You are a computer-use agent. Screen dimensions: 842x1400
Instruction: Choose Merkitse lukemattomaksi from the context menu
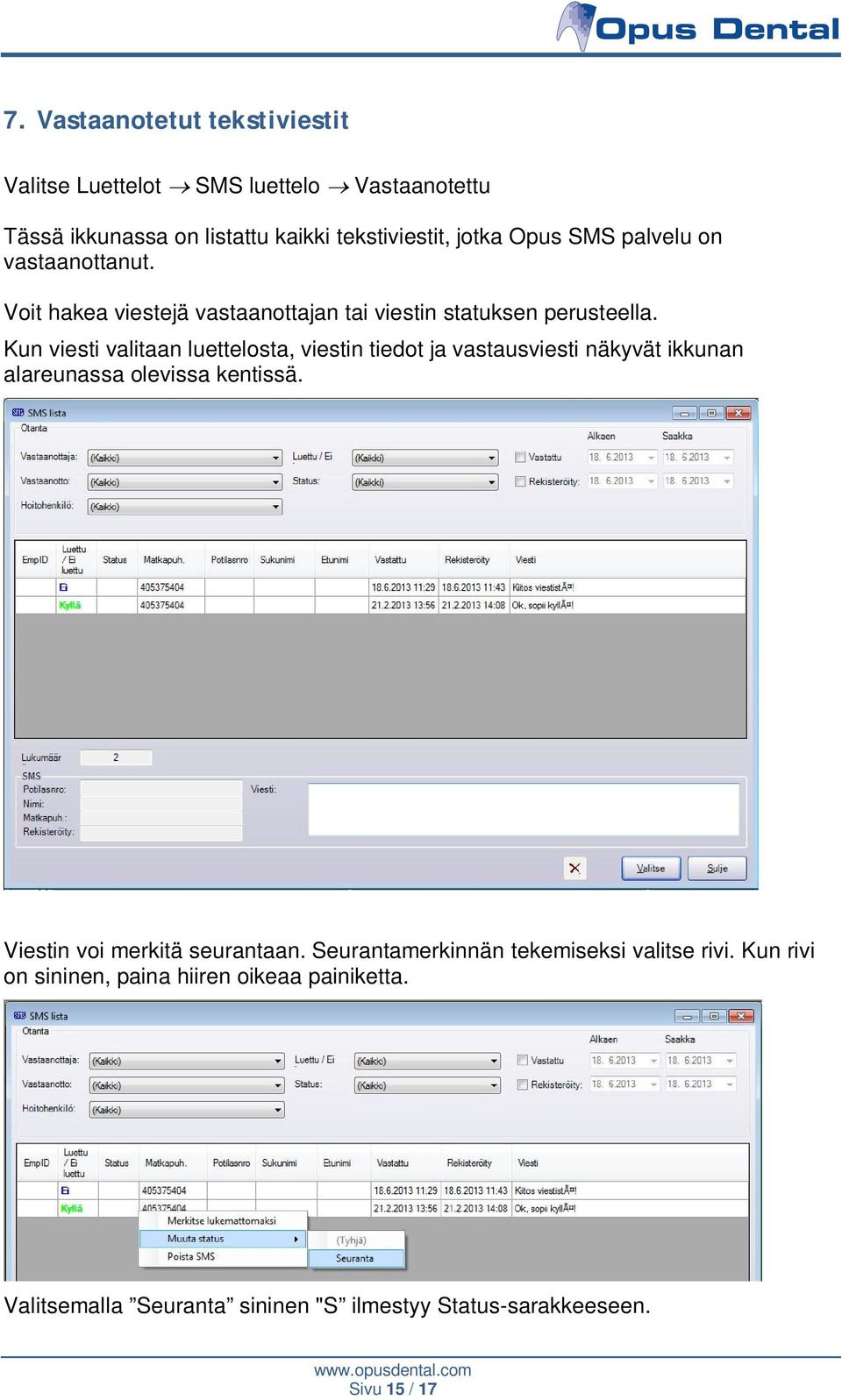[x=223, y=1220]
